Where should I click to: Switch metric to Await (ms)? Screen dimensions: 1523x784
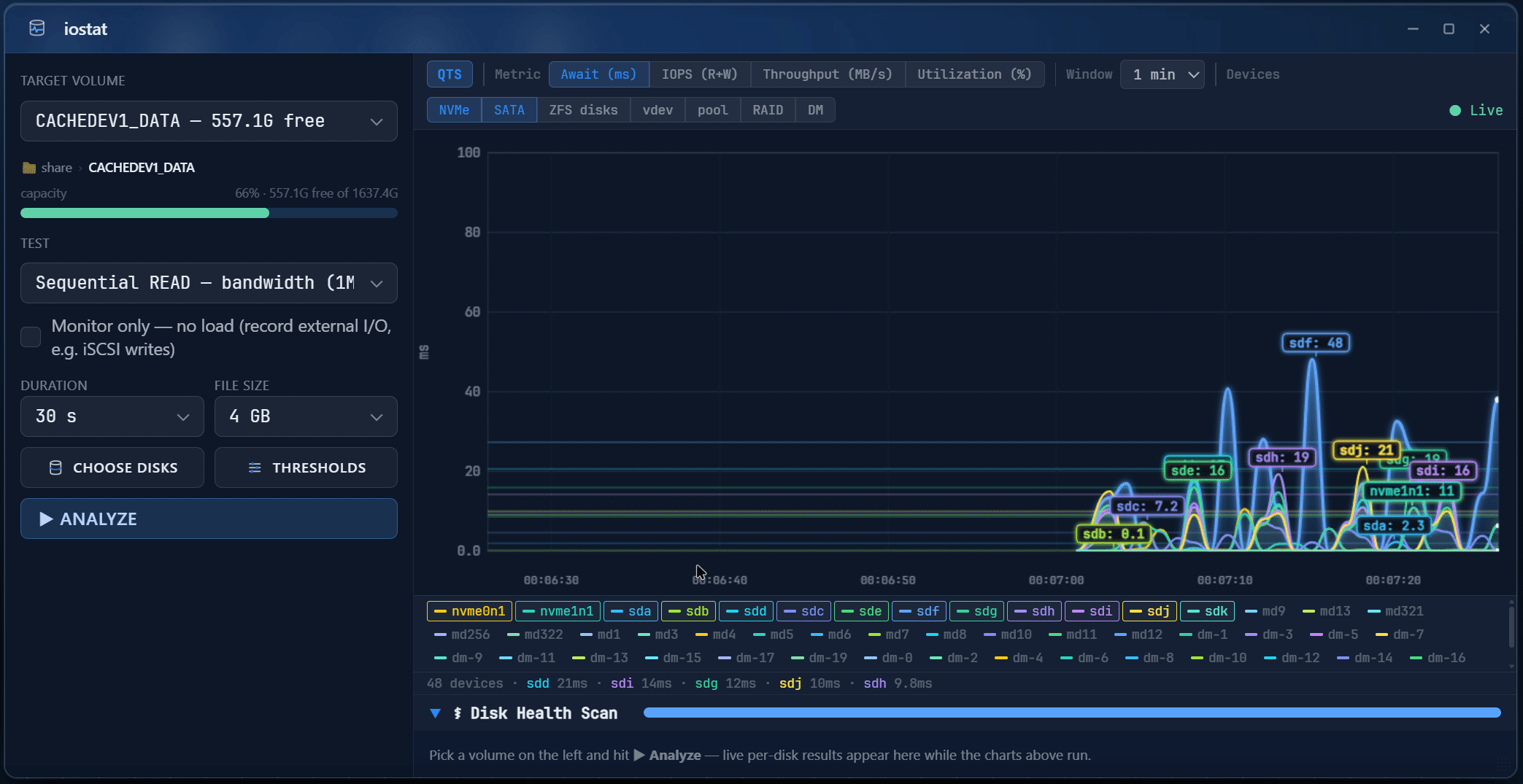pos(598,74)
